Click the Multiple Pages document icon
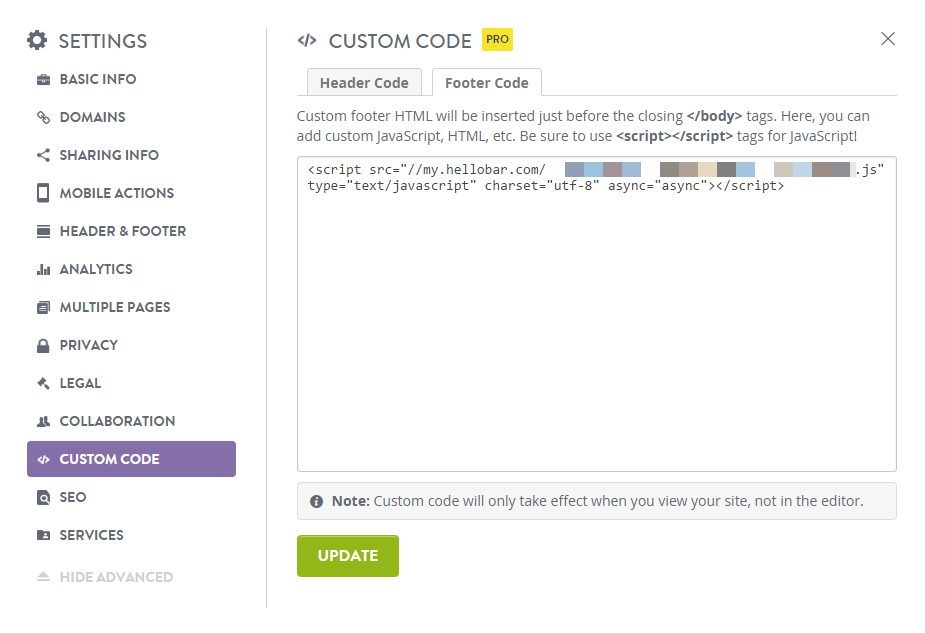 tap(43, 307)
